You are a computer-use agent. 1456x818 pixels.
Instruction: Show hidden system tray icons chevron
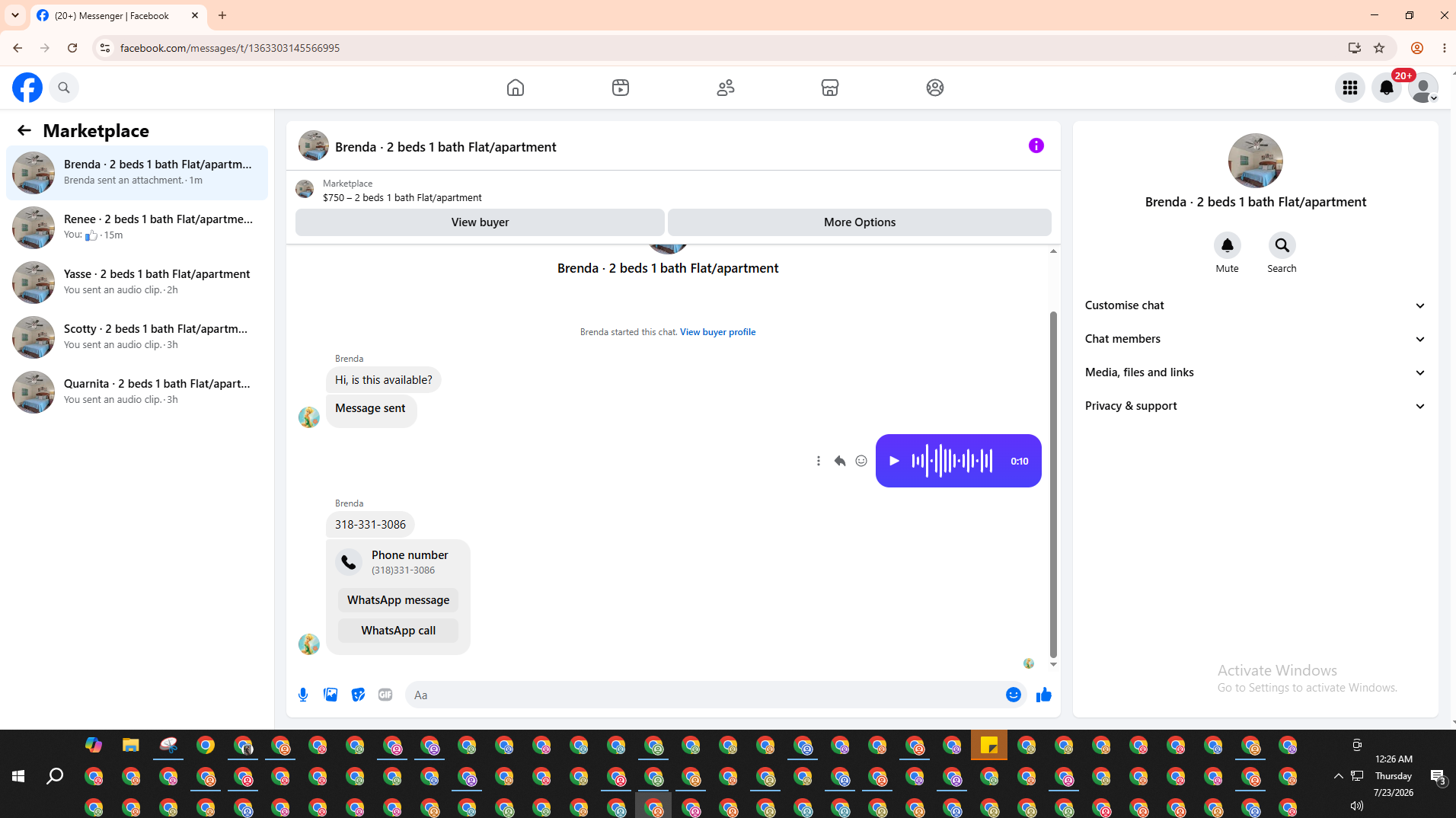(x=1338, y=776)
